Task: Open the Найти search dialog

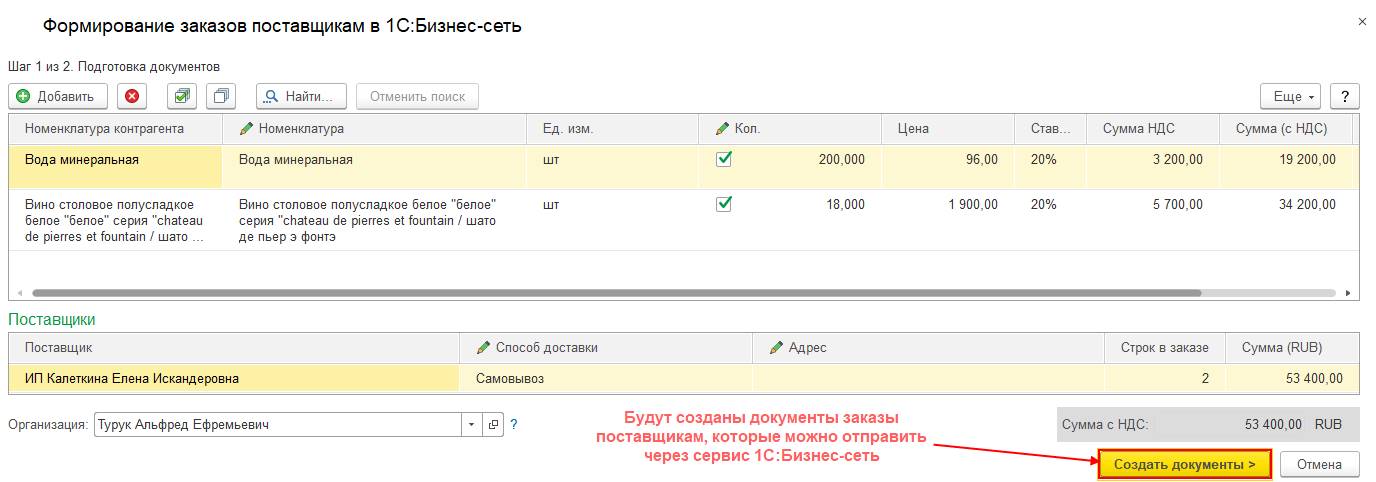Action: (x=301, y=96)
